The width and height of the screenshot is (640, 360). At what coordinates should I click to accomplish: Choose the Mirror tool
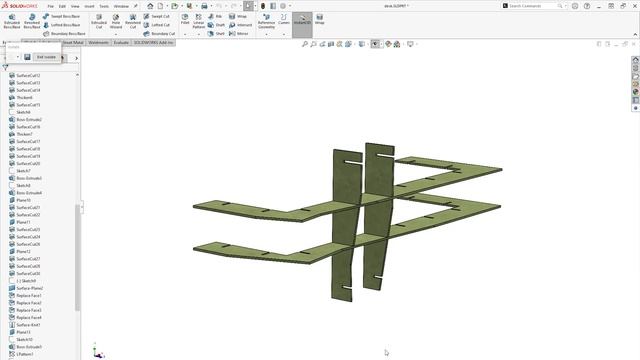click(x=239, y=33)
